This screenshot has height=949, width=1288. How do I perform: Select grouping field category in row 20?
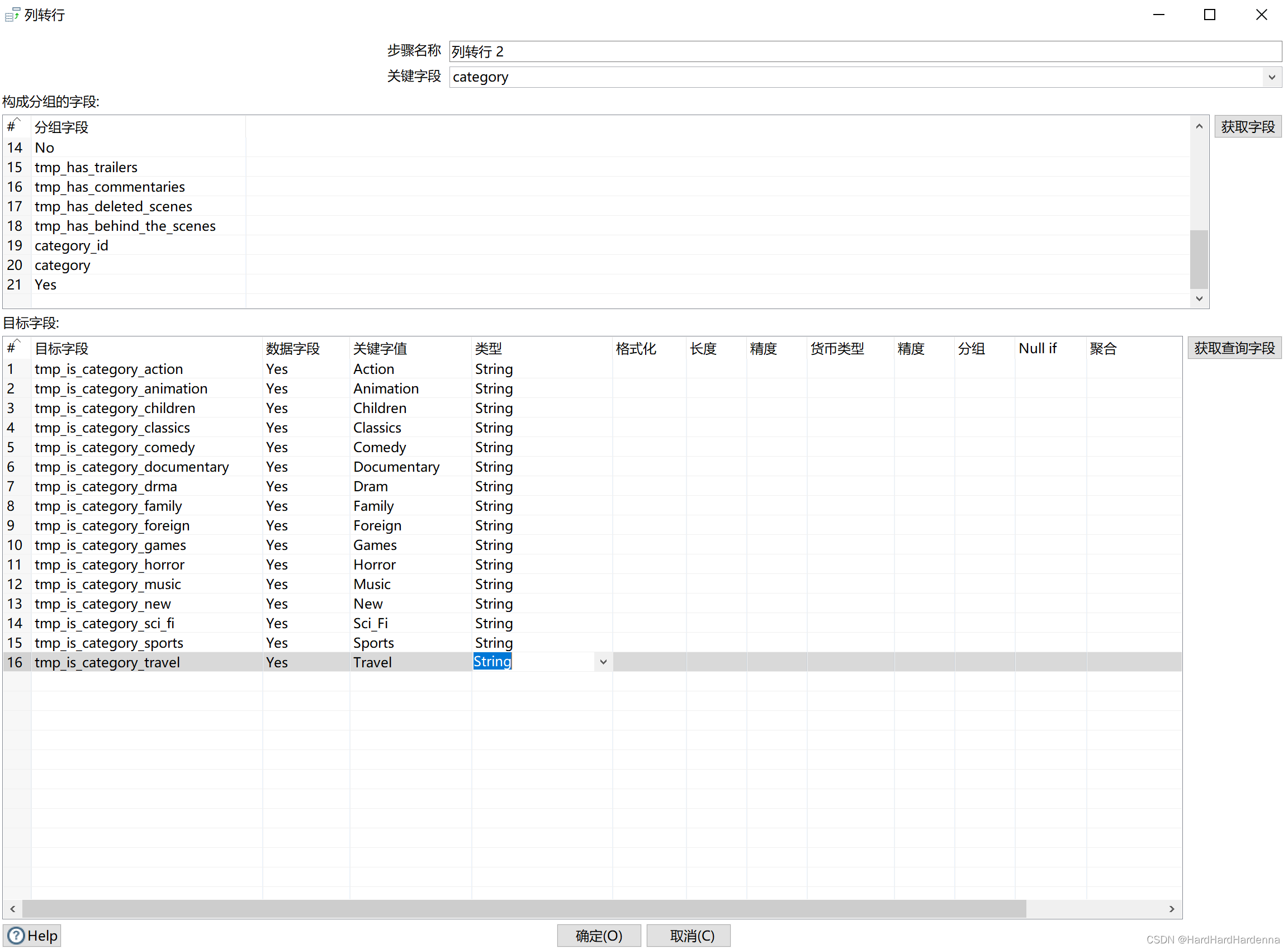click(x=63, y=265)
